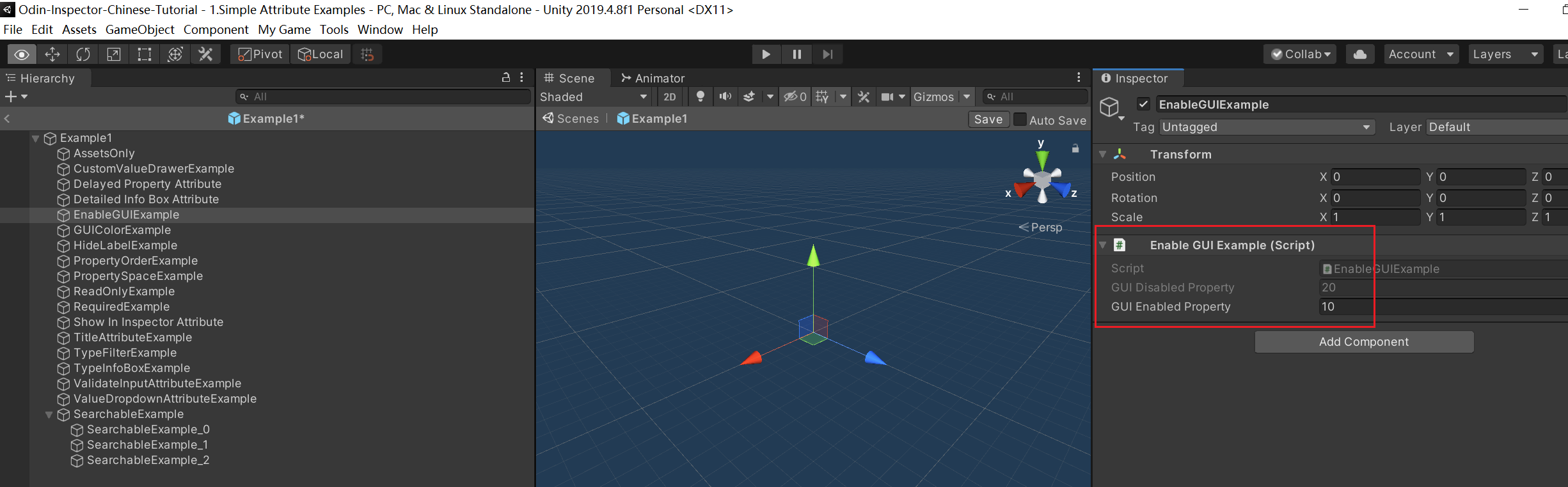Screen dimensions: 1568x487
Task: Toggle scene lighting bulb icon
Action: (701, 97)
